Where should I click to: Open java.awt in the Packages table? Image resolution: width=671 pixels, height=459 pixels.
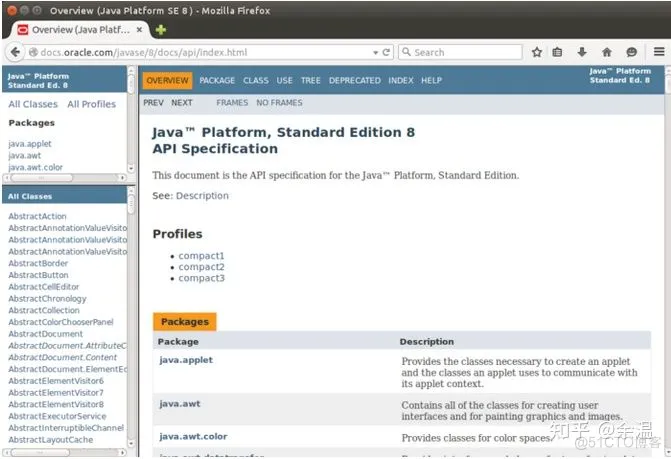(x=179, y=403)
